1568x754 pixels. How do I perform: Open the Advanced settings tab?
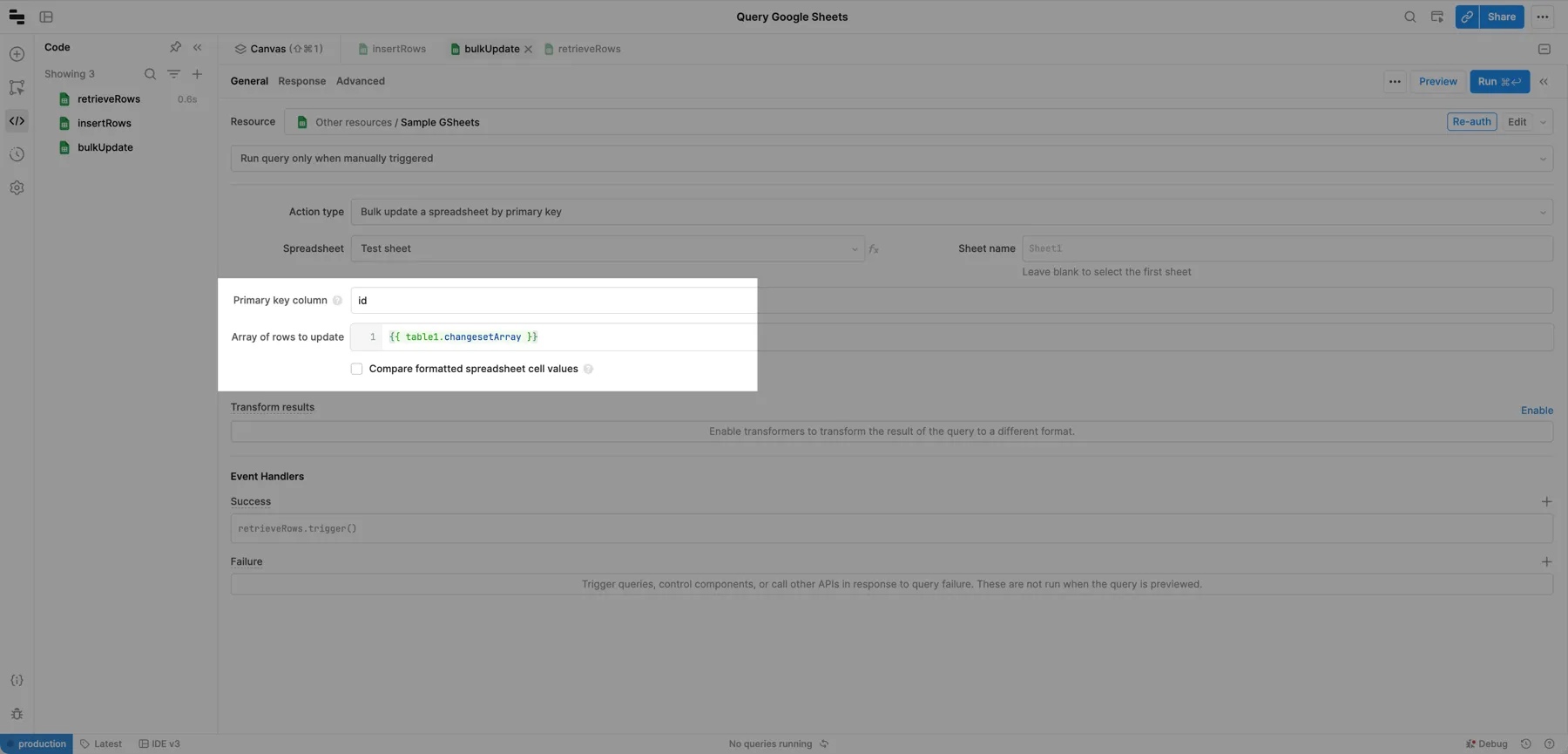(360, 81)
